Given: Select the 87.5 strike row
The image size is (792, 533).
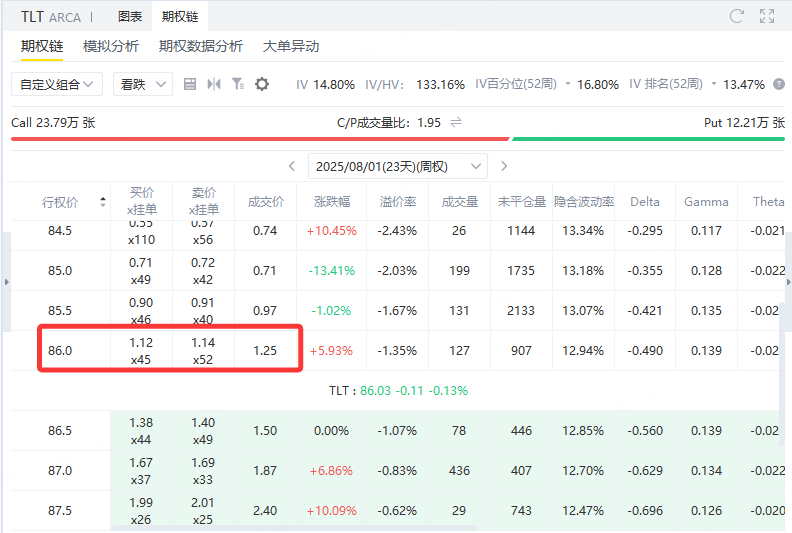Looking at the screenshot, I should coord(397,511).
